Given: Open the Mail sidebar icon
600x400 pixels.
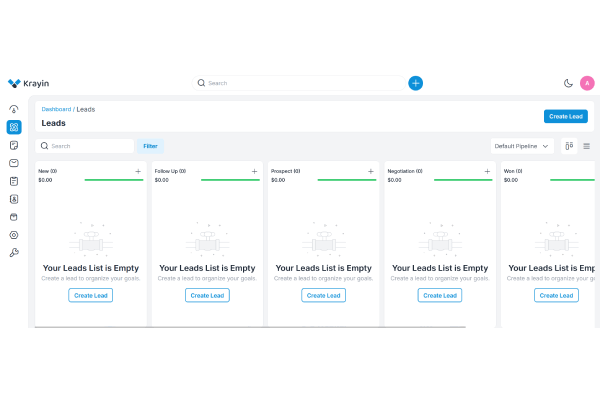Looking at the screenshot, I should pyautogui.click(x=14, y=163).
